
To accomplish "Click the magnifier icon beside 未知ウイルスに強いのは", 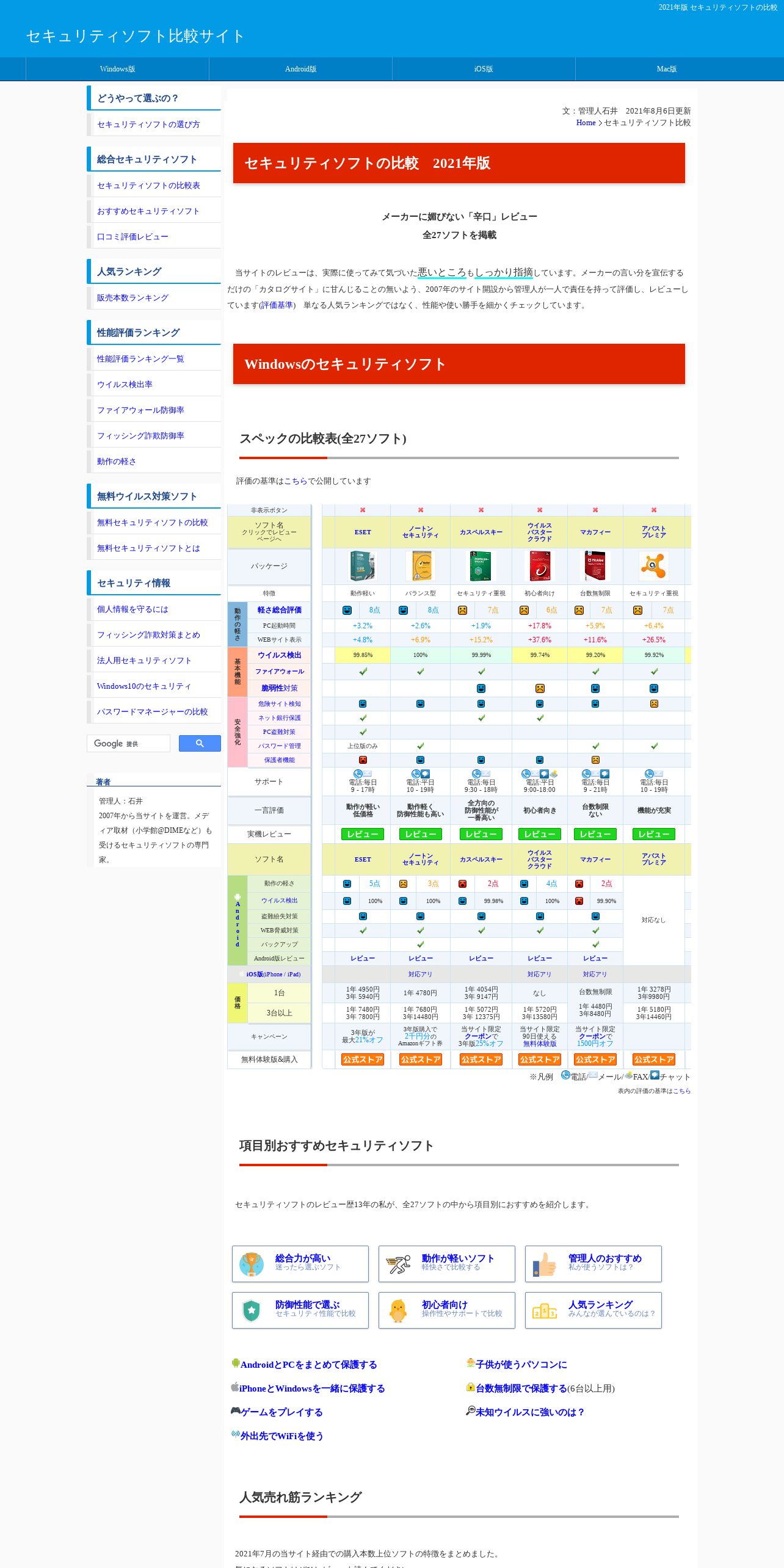I will 471,1410.
